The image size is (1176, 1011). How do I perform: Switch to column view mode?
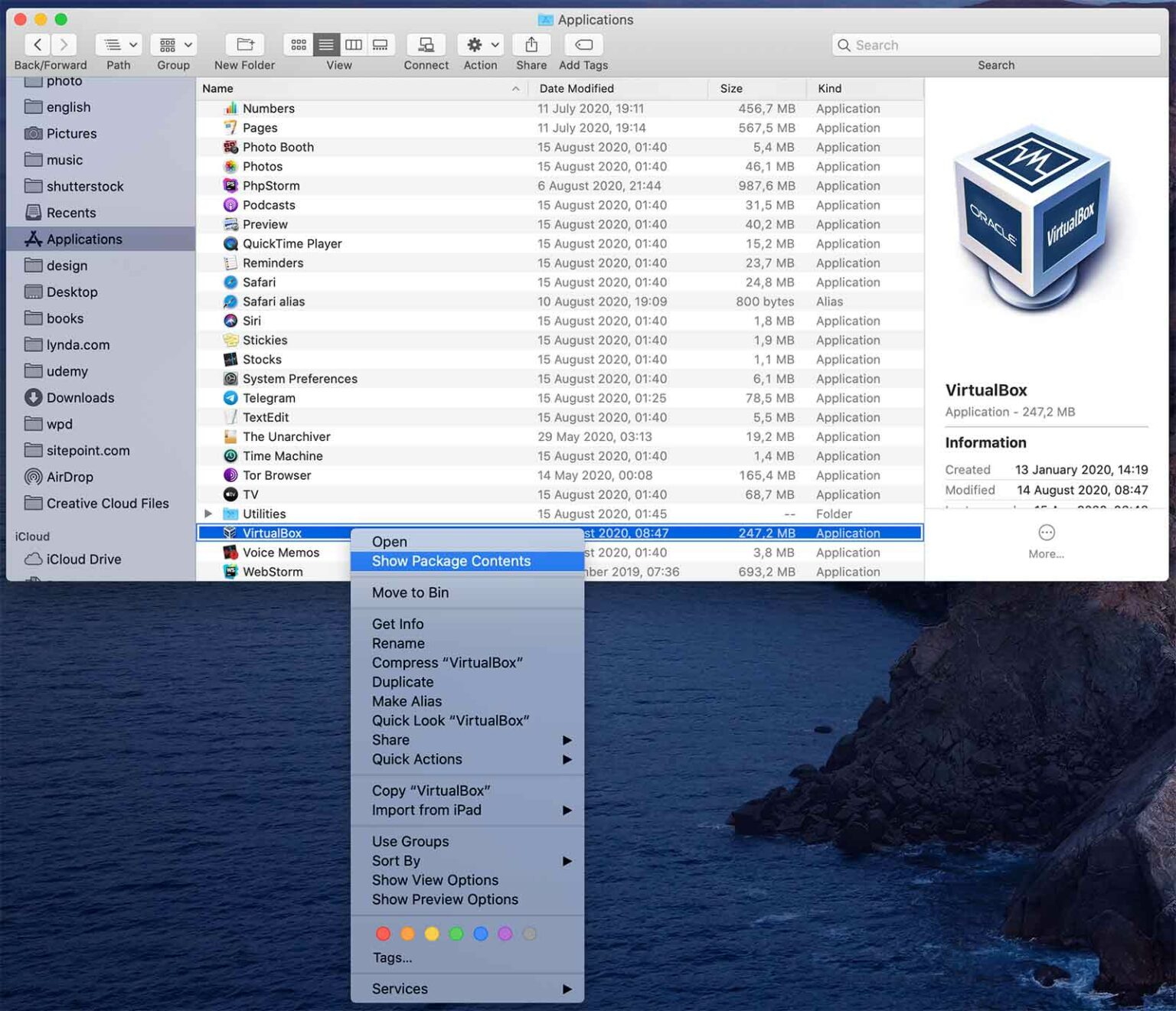point(353,44)
